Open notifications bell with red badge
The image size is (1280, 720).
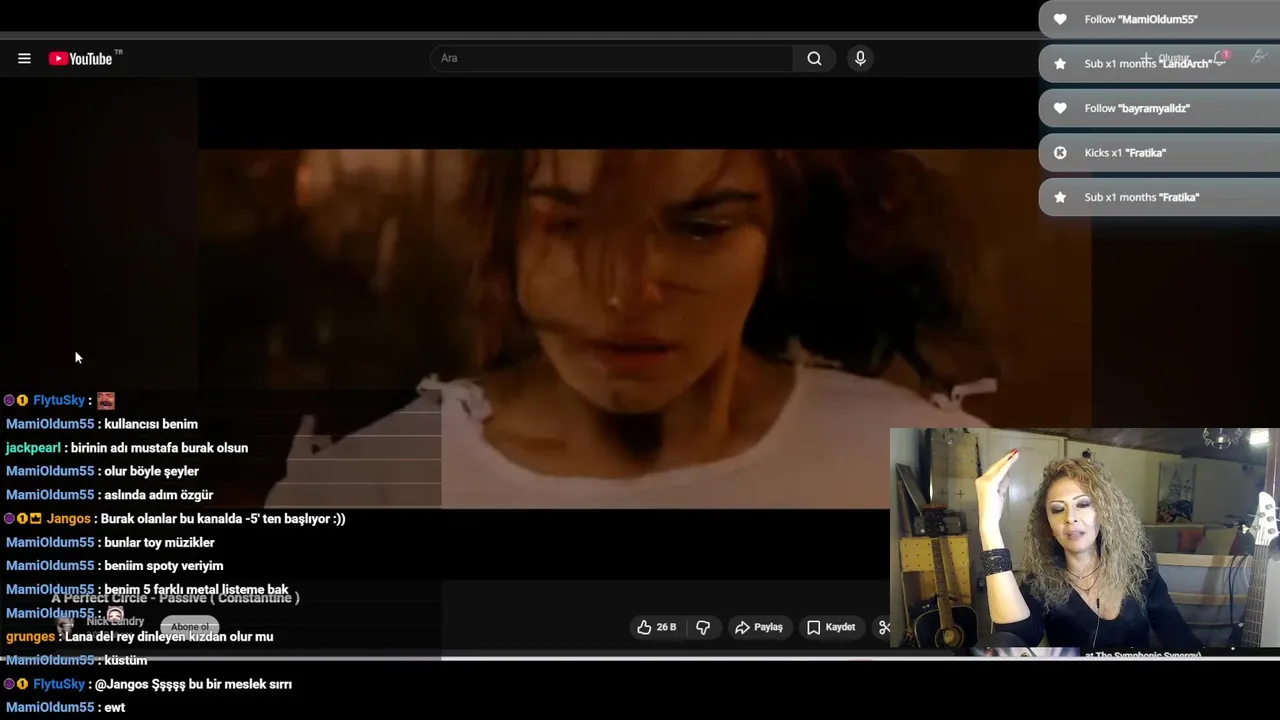(x=1221, y=58)
